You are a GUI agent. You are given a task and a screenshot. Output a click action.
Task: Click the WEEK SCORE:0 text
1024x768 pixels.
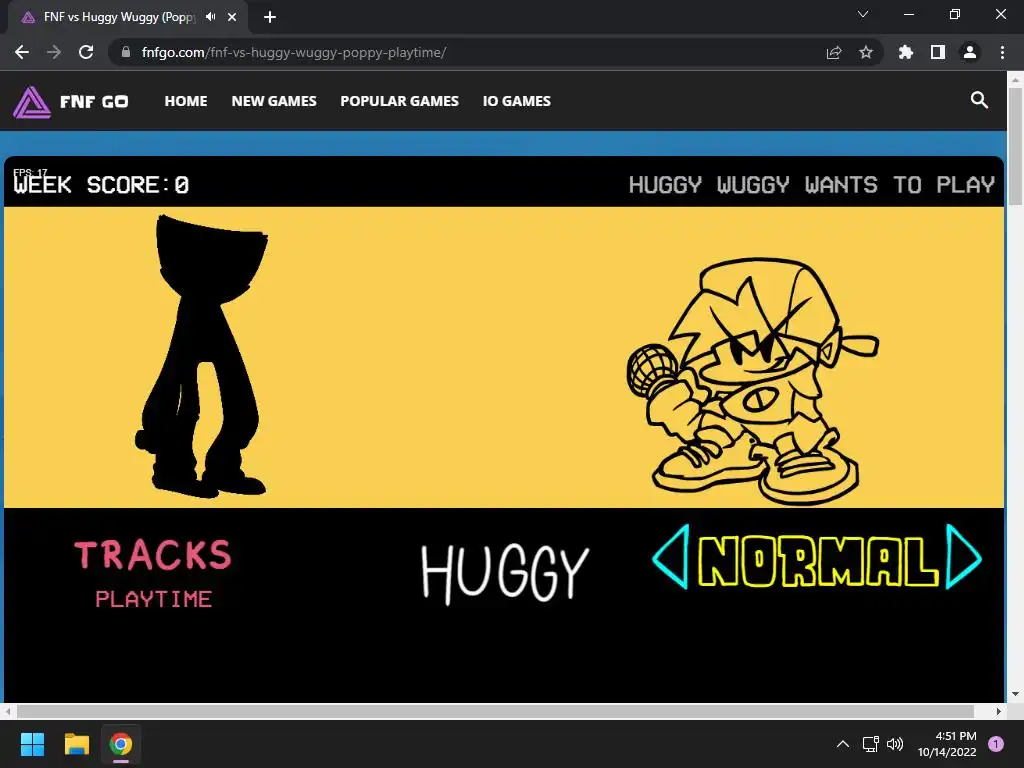[101, 185]
